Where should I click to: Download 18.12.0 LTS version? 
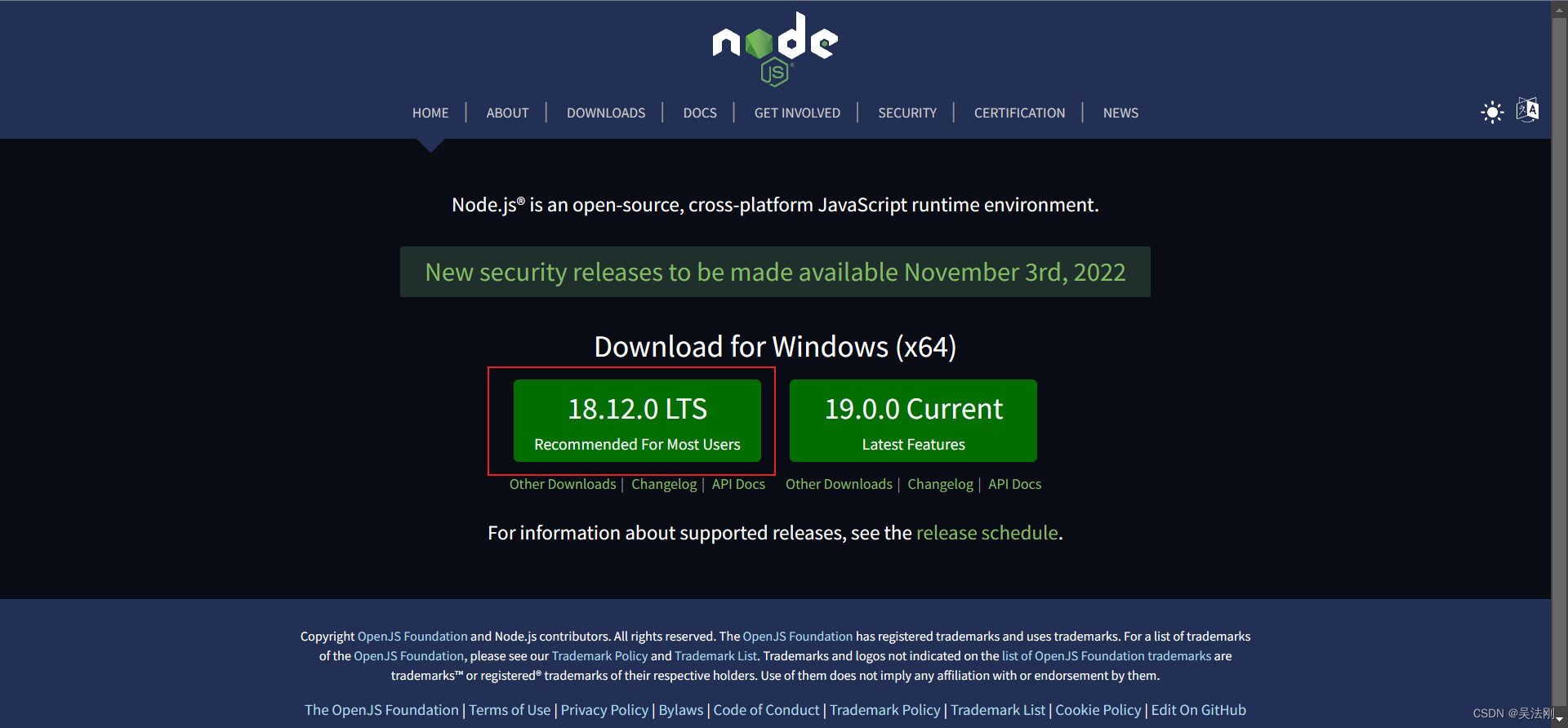(x=637, y=420)
